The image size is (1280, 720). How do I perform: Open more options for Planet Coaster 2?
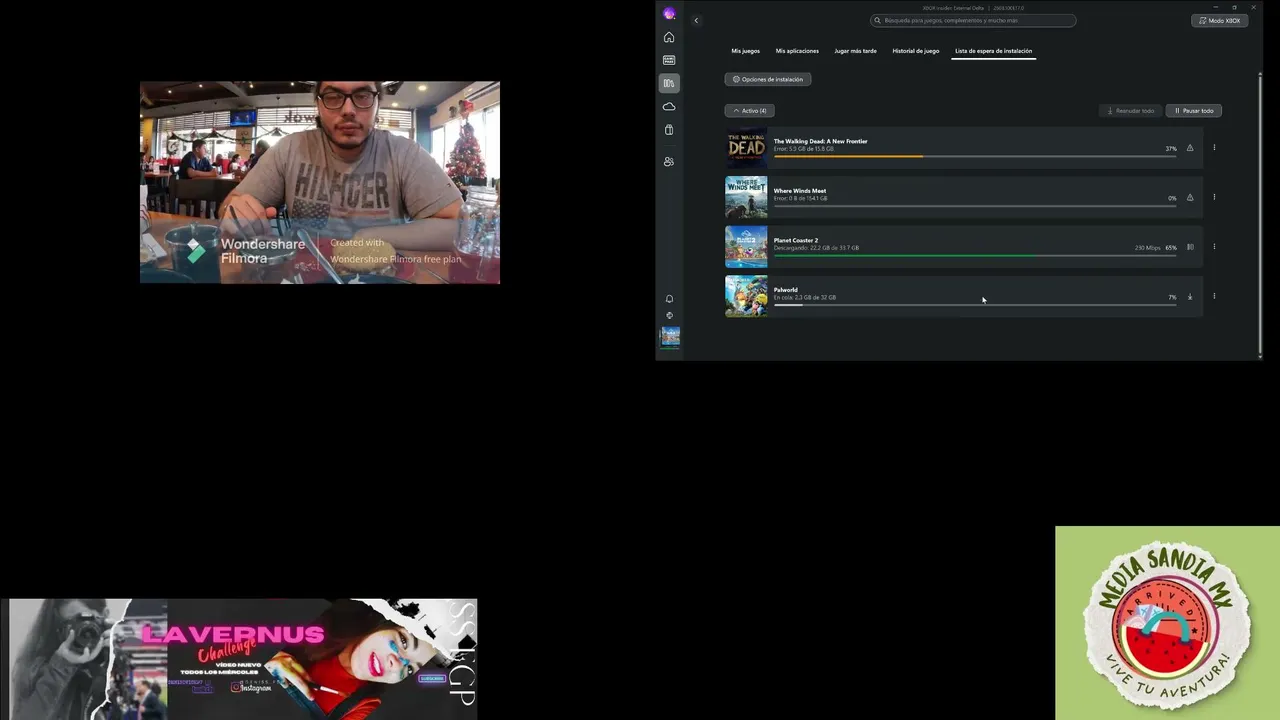(x=1214, y=247)
